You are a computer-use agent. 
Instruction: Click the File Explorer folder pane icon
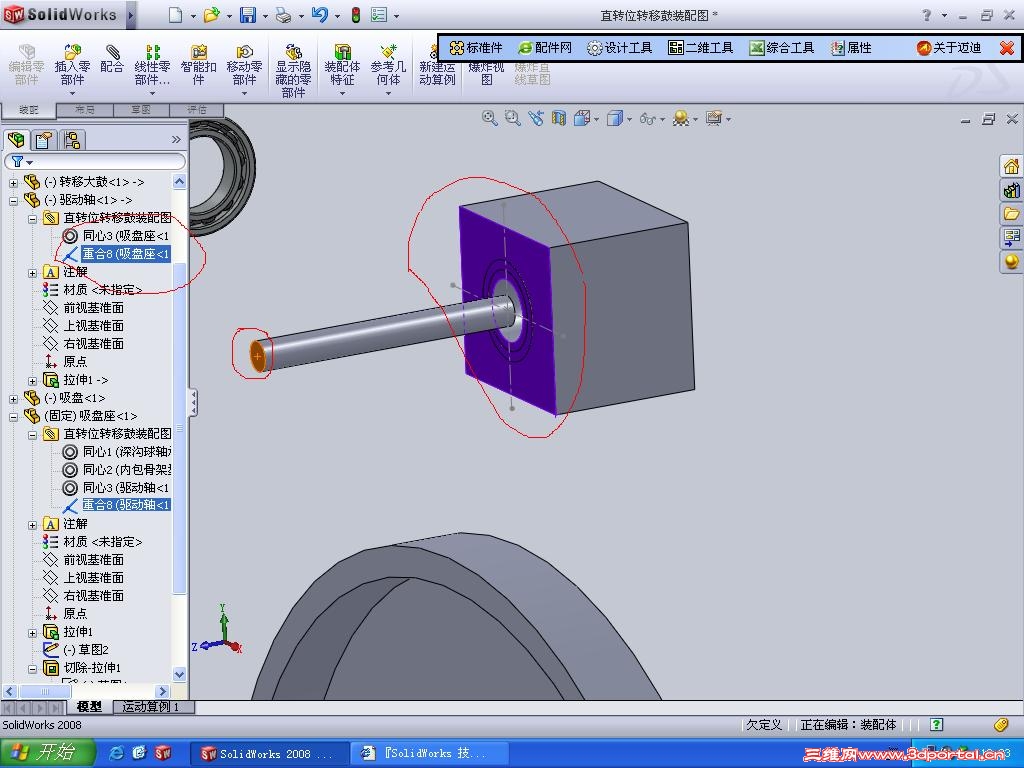(1011, 214)
